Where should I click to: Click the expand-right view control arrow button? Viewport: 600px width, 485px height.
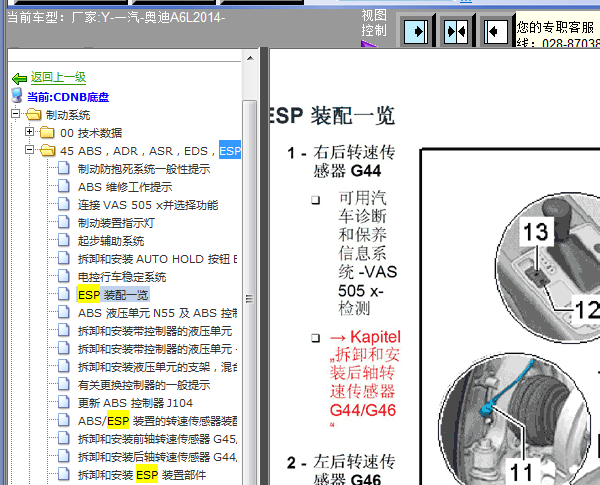point(416,31)
